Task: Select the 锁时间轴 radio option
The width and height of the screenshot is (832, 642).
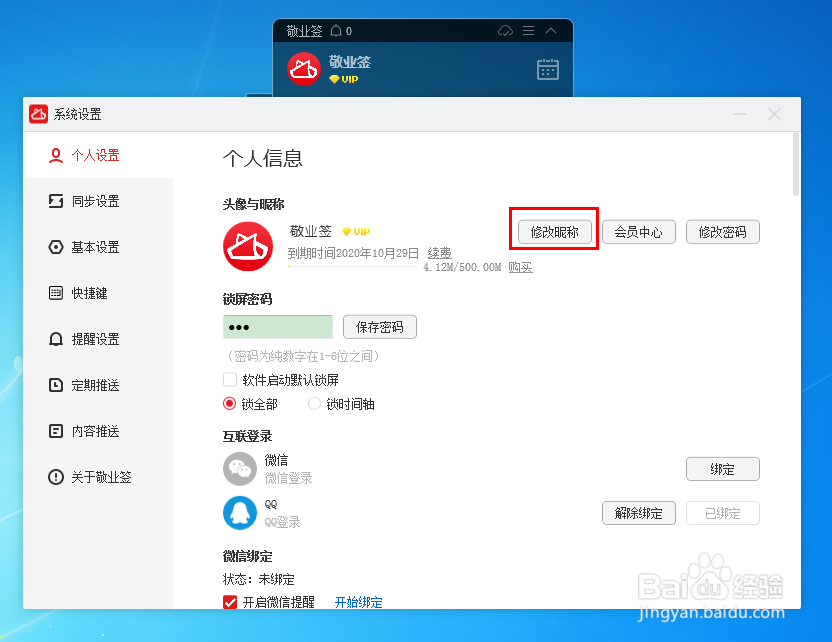Action: [314, 404]
